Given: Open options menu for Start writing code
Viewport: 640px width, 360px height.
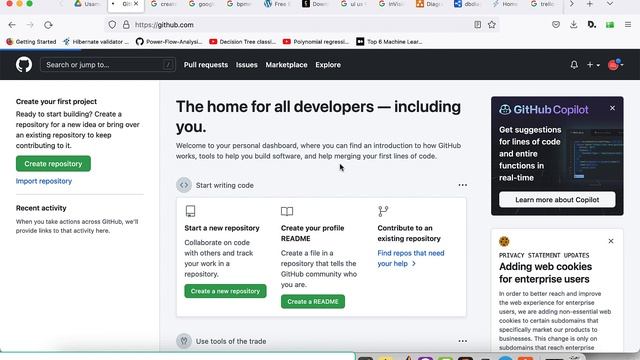Looking at the screenshot, I should tap(462, 185).
